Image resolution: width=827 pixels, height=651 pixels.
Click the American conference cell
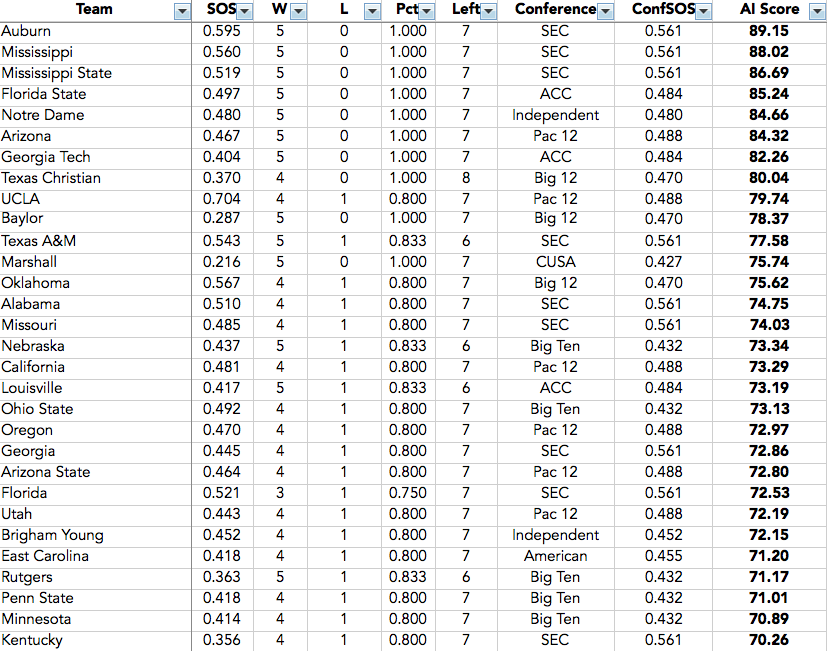point(555,556)
